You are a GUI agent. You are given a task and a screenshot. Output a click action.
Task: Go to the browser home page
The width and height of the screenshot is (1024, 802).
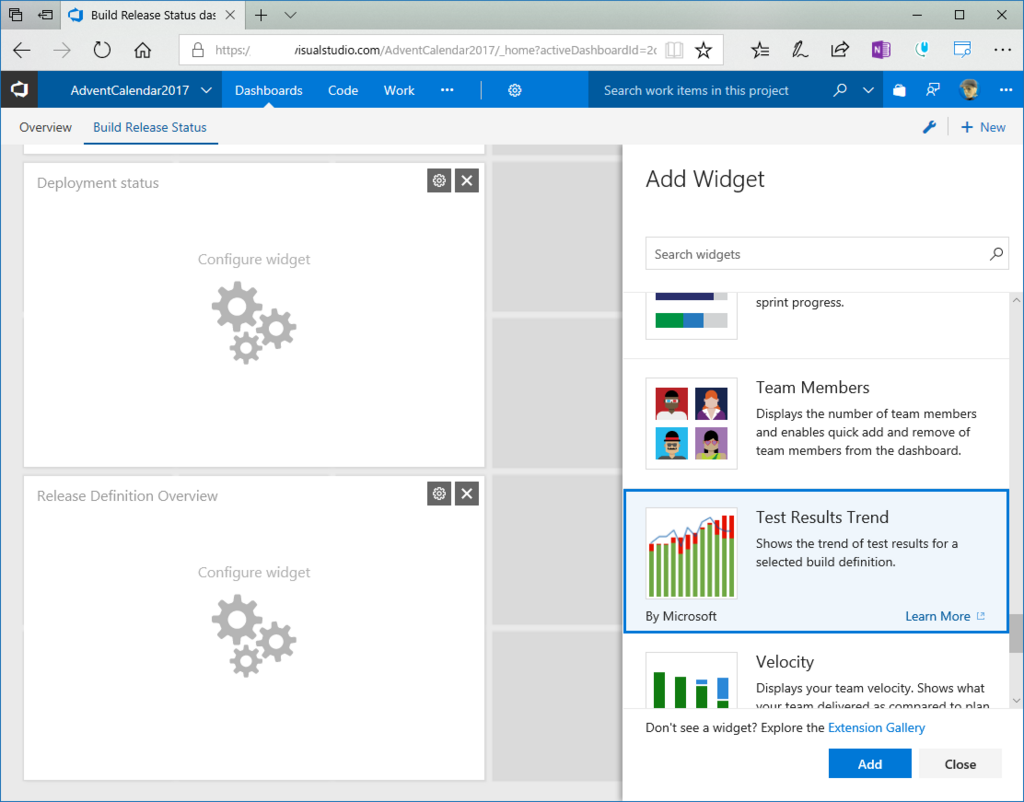(142, 50)
